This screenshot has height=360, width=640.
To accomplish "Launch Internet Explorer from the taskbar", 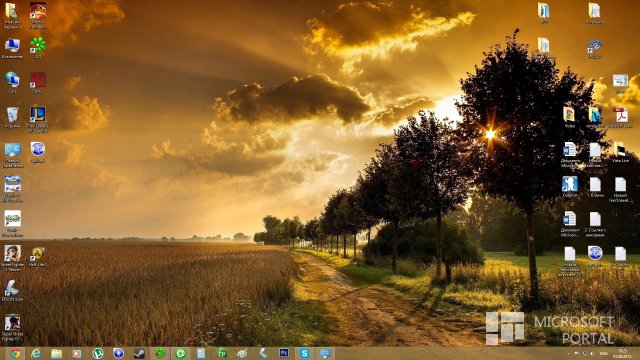I will coord(36,353).
